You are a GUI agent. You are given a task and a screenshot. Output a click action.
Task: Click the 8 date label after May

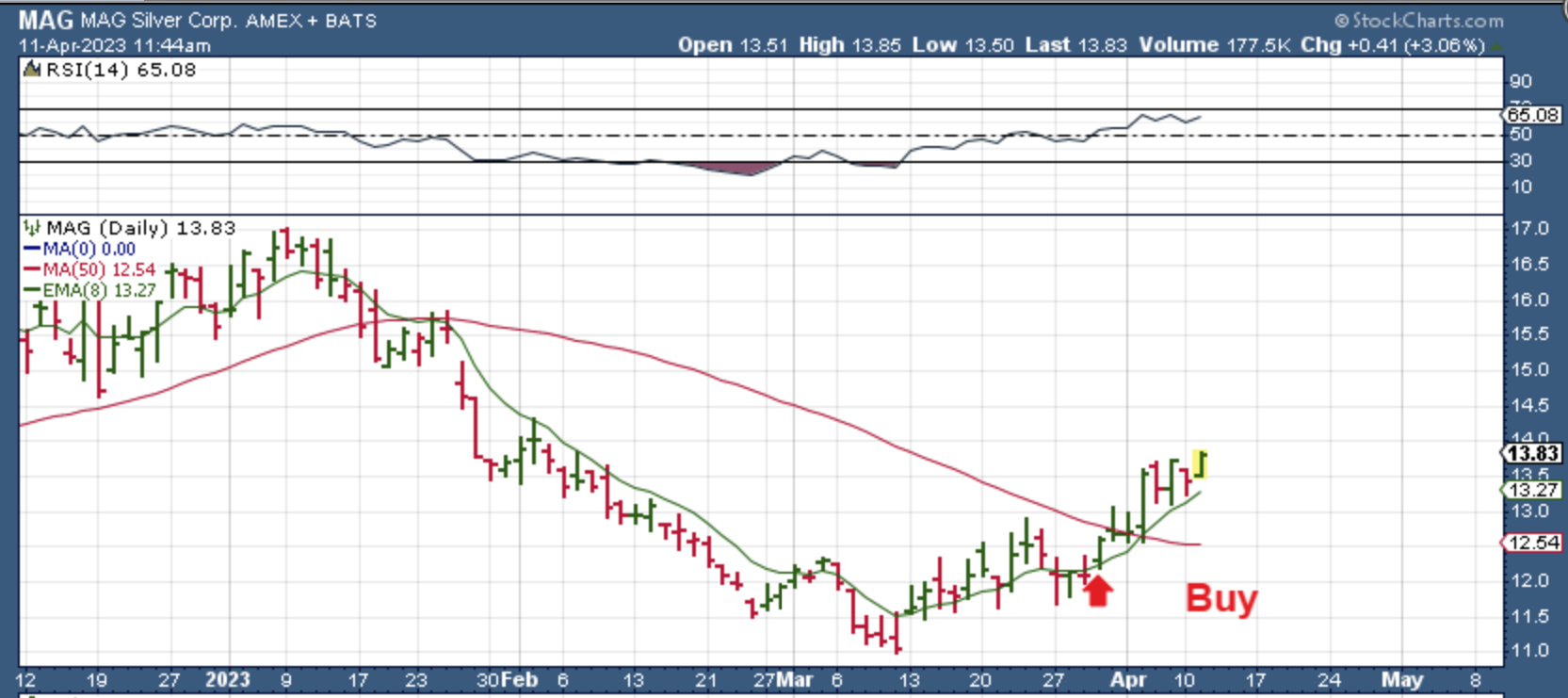point(1475,680)
